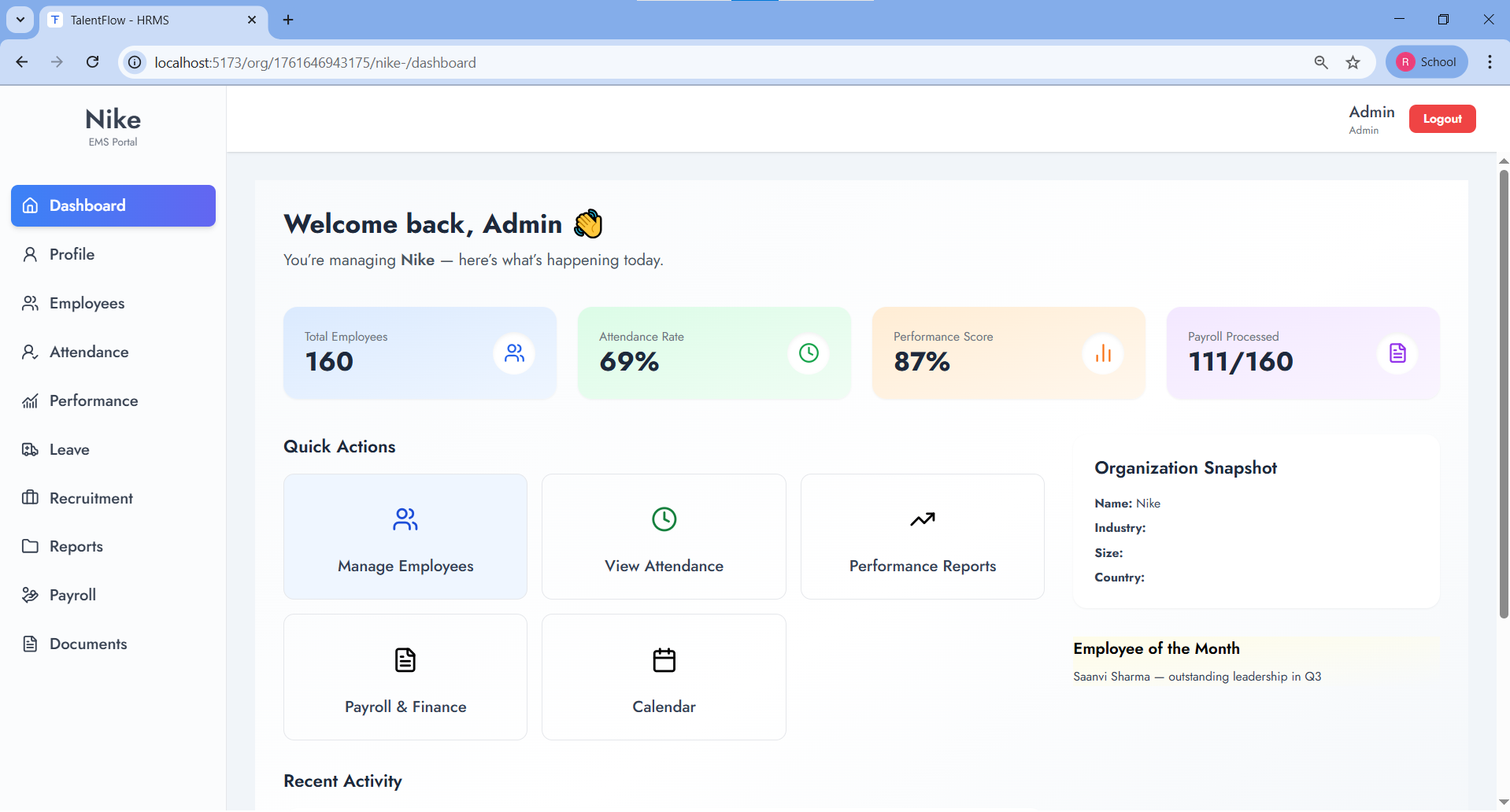Click the Profile person icon in sidebar

(30, 254)
